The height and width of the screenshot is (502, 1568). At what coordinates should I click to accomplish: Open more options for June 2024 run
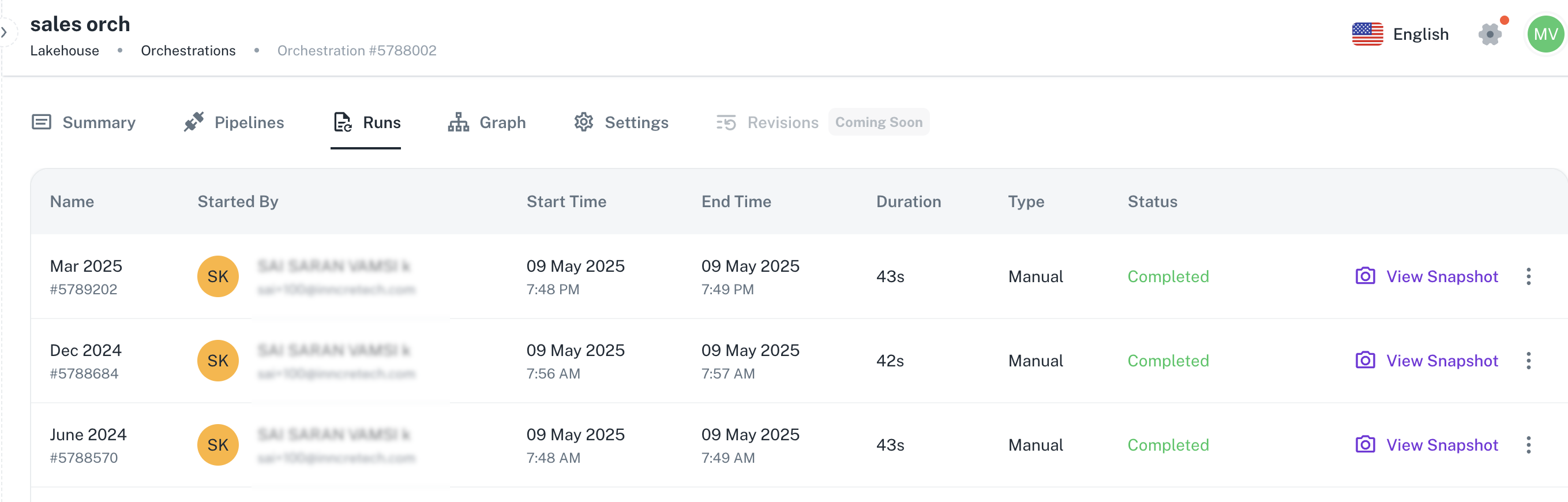[1528, 445]
